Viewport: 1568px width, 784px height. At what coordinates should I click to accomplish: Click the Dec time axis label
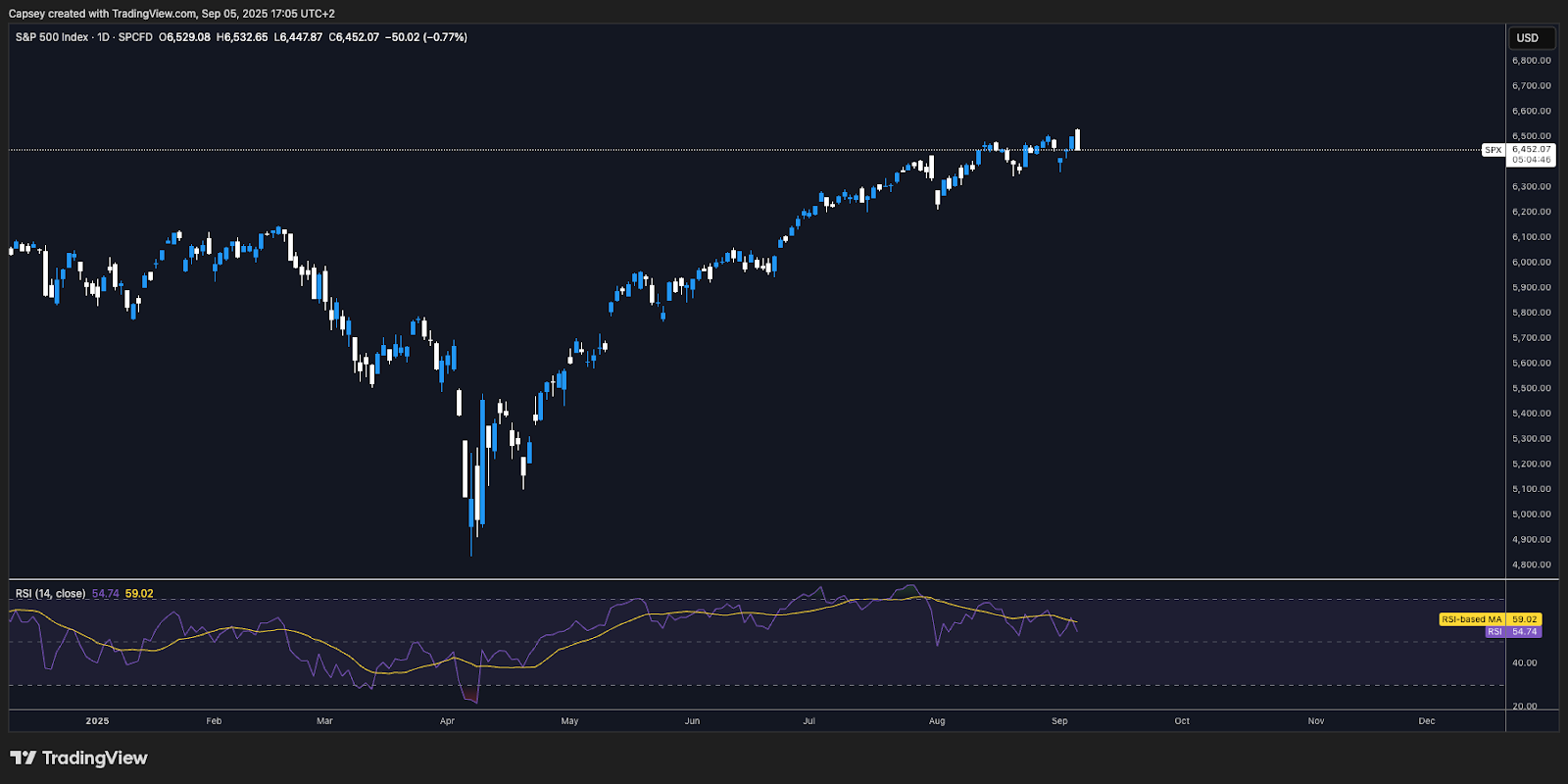[1427, 721]
